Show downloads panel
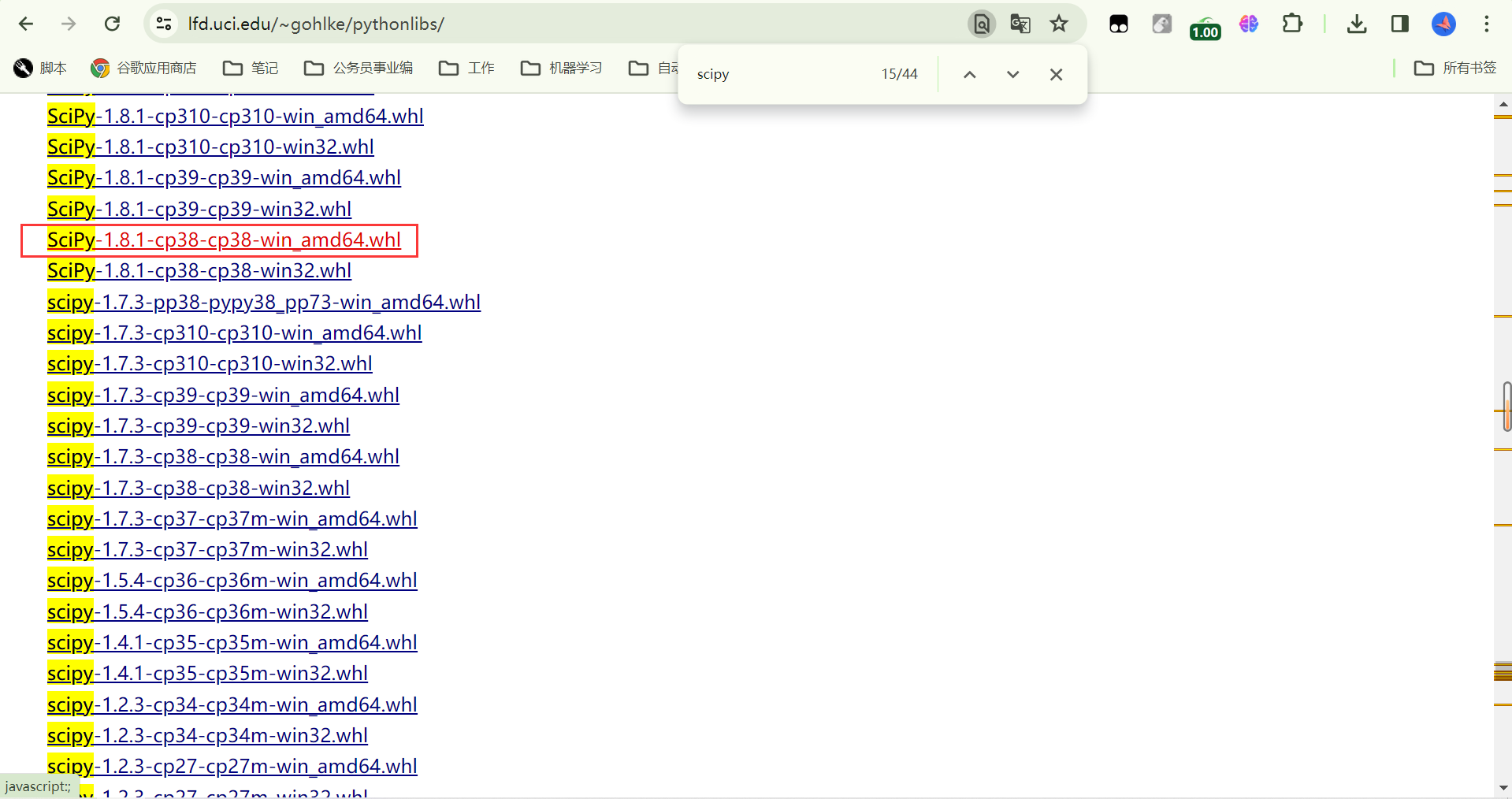The width and height of the screenshot is (1512, 799). [x=1357, y=24]
